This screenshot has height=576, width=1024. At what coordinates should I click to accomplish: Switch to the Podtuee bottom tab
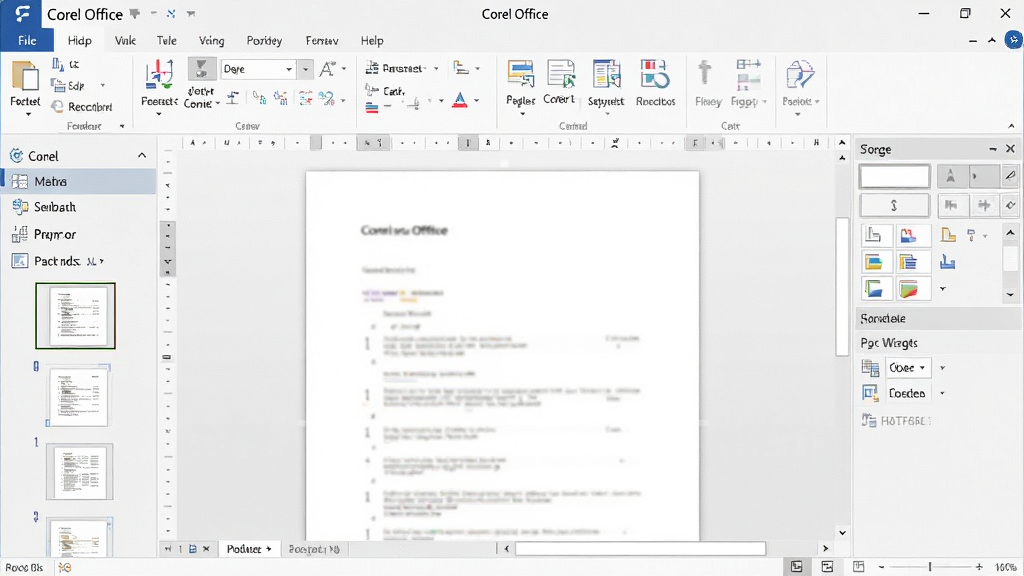249,549
